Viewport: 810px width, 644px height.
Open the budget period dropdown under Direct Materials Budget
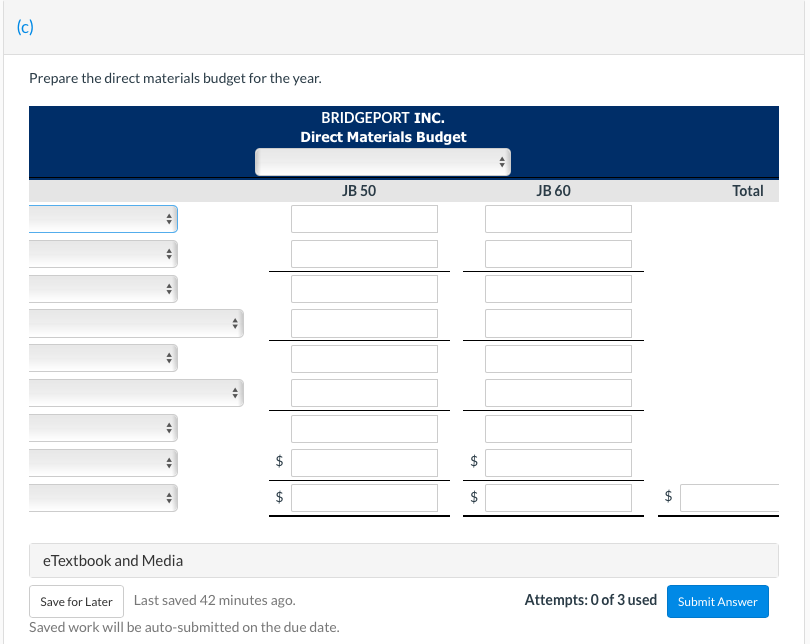click(x=383, y=162)
